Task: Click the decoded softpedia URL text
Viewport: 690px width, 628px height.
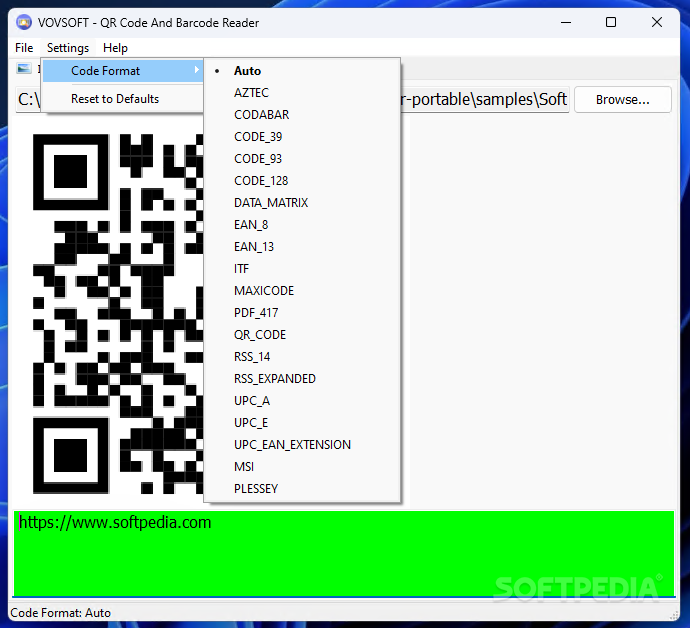Action: pyautogui.click(x=115, y=522)
